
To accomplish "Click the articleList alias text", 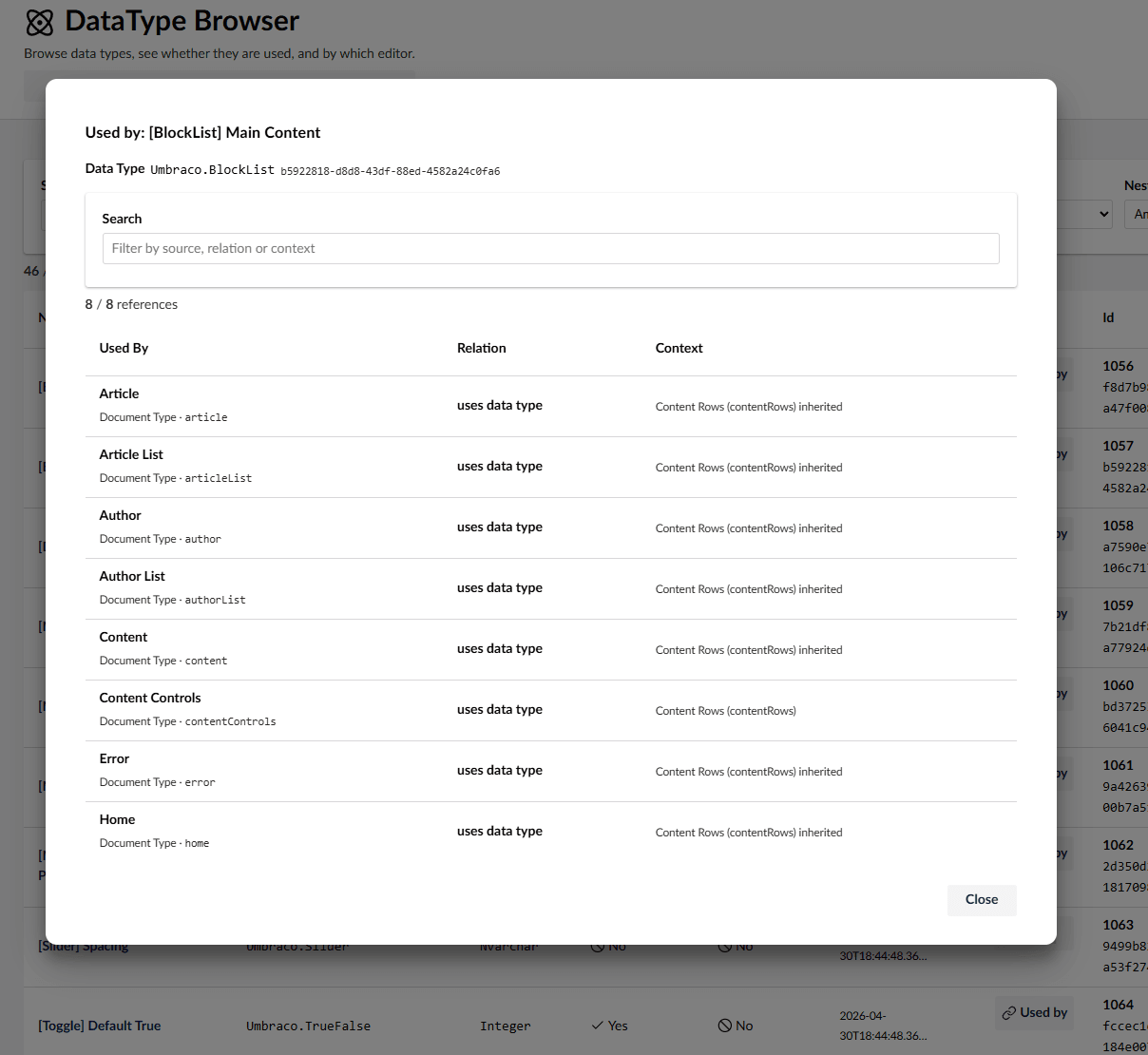I will tap(219, 478).
